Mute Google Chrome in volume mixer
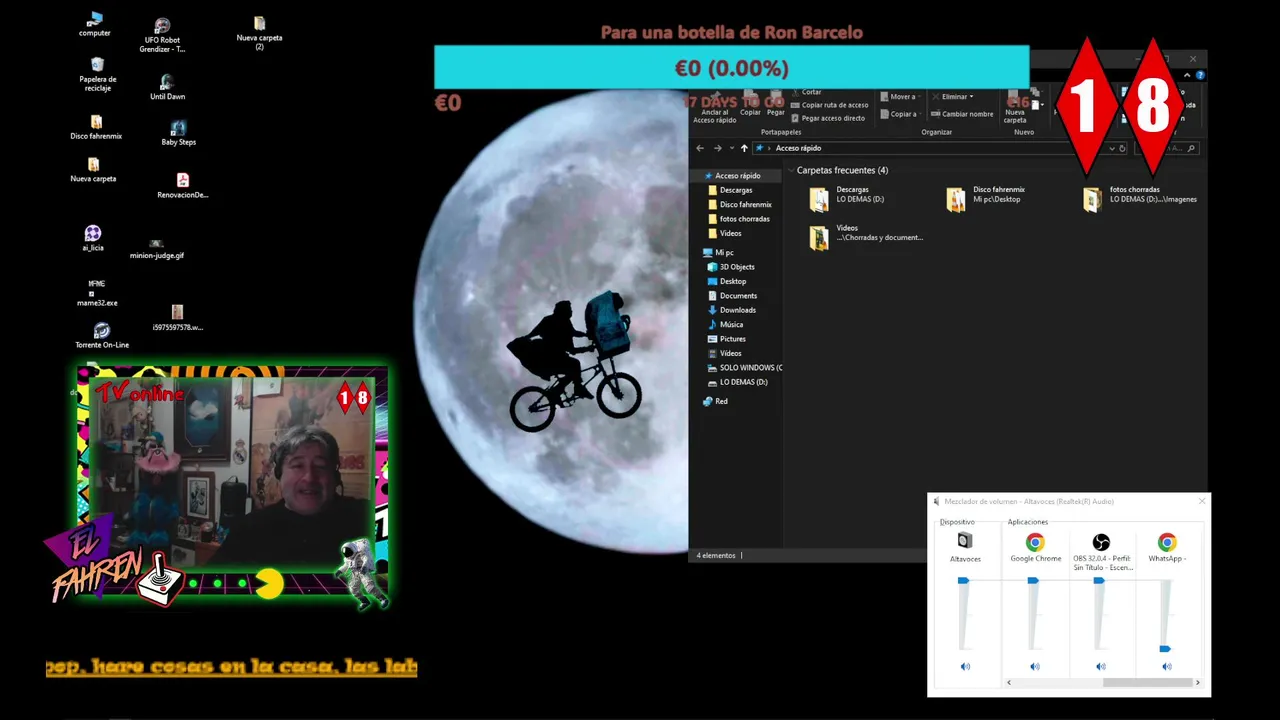 pyautogui.click(x=1035, y=666)
